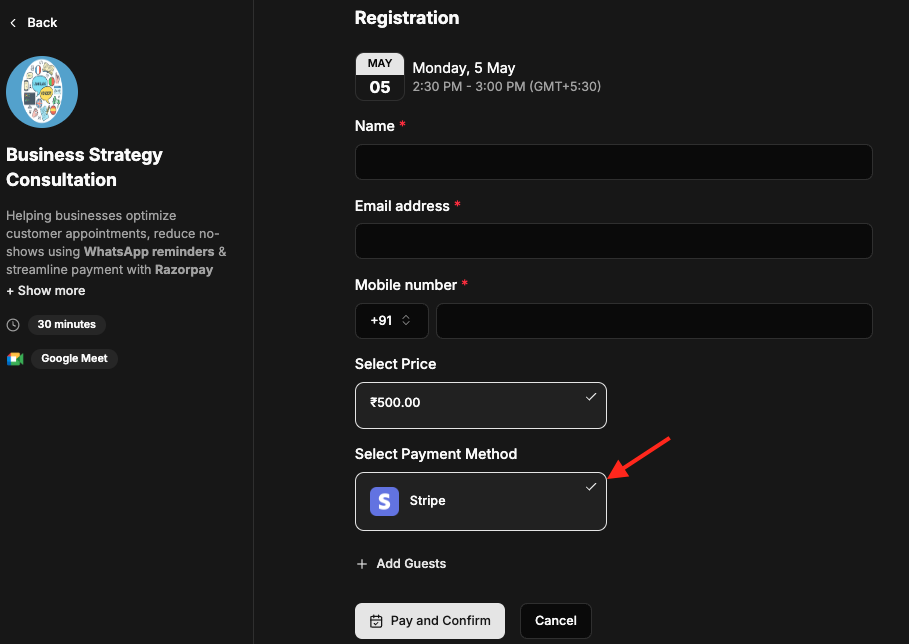Click the back chevron arrow icon
Image resolution: width=909 pixels, height=644 pixels.
13,23
